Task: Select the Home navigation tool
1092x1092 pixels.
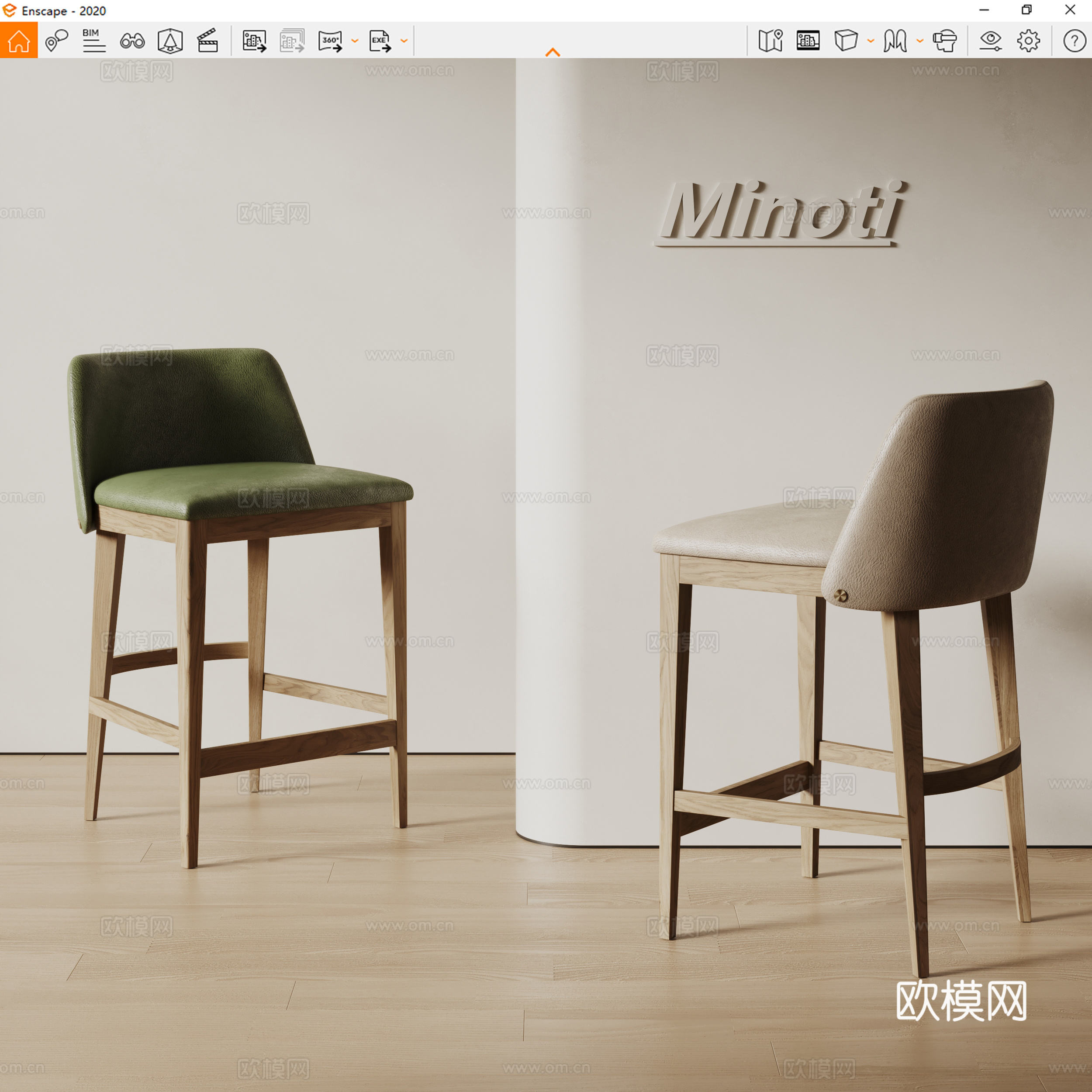Action: pyautogui.click(x=20, y=41)
